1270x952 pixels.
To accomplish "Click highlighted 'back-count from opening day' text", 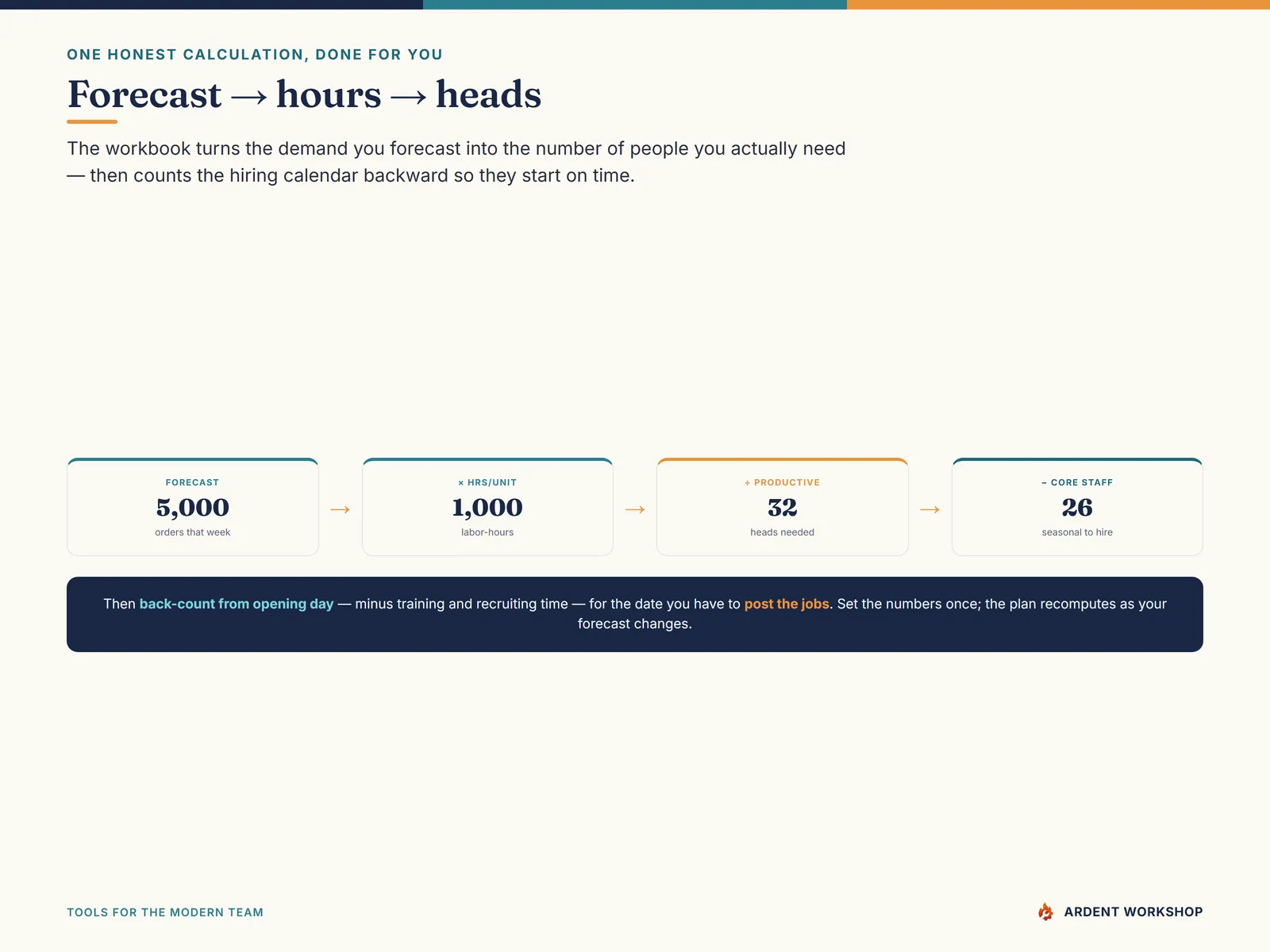I will [x=237, y=604].
